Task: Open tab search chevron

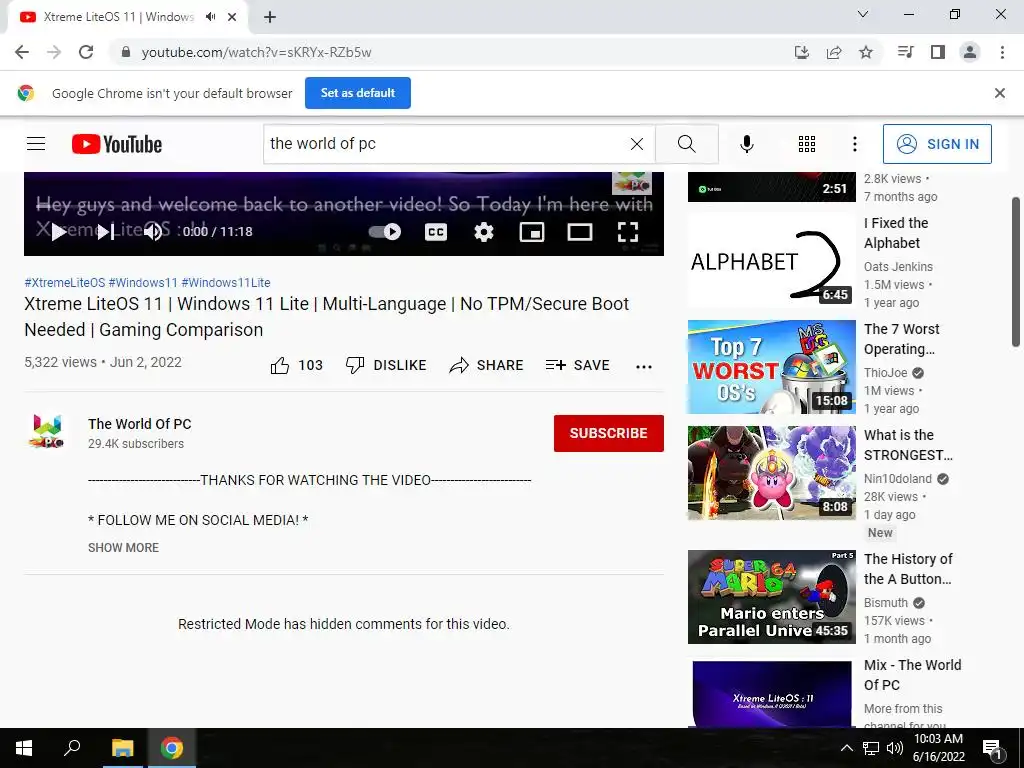Action: [x=863, y=14]
